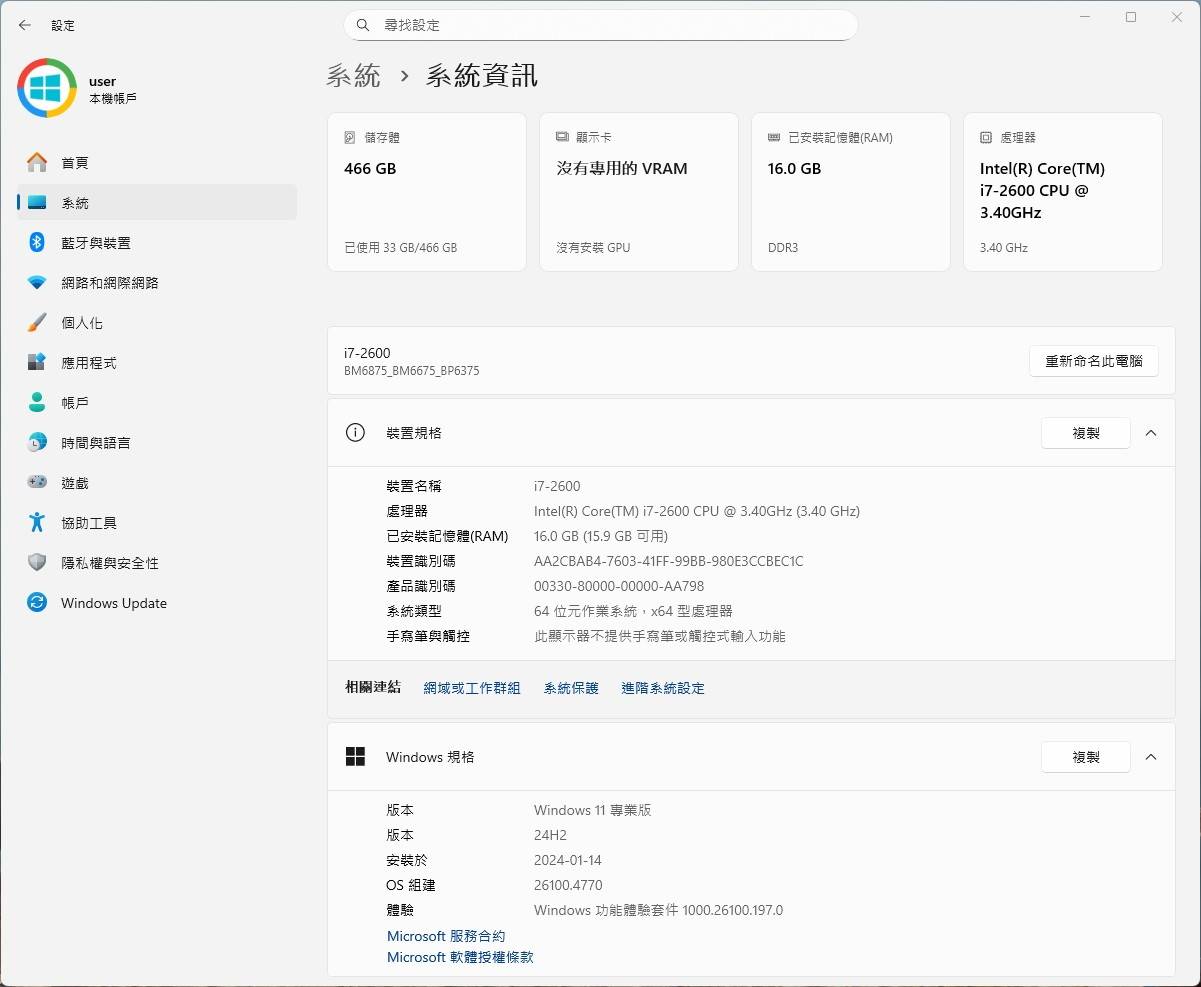Open 帳戶 in the sidebar
Screen dimensions: 1201x987
(x=157, y=402)
